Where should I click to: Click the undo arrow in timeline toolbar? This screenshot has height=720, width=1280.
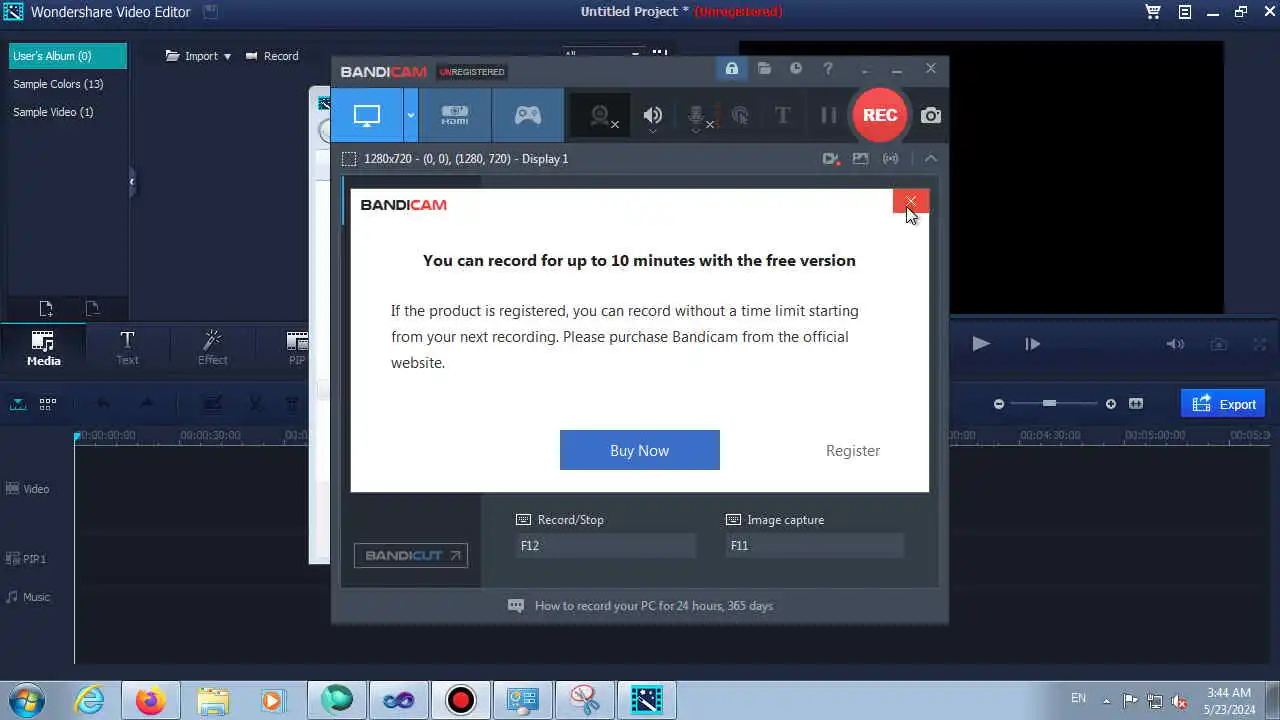pos(103,404)
